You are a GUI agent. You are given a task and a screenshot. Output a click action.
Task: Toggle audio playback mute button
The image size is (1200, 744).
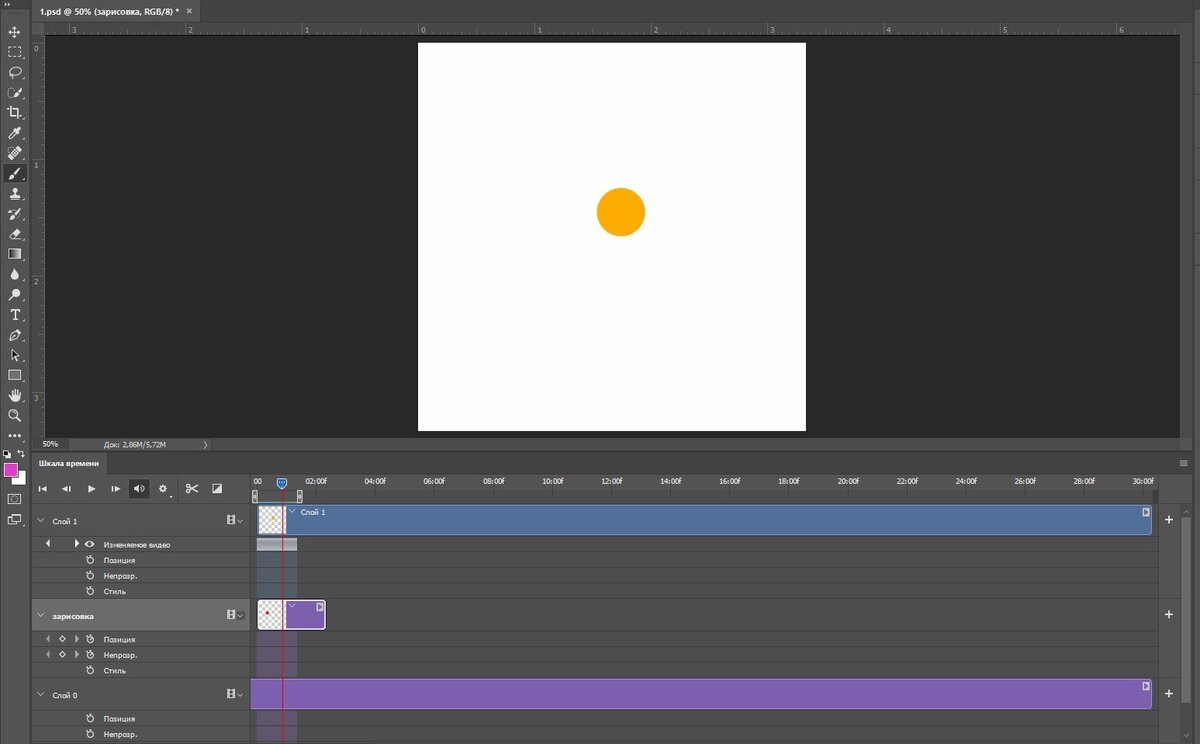click(x=139, y=489)
